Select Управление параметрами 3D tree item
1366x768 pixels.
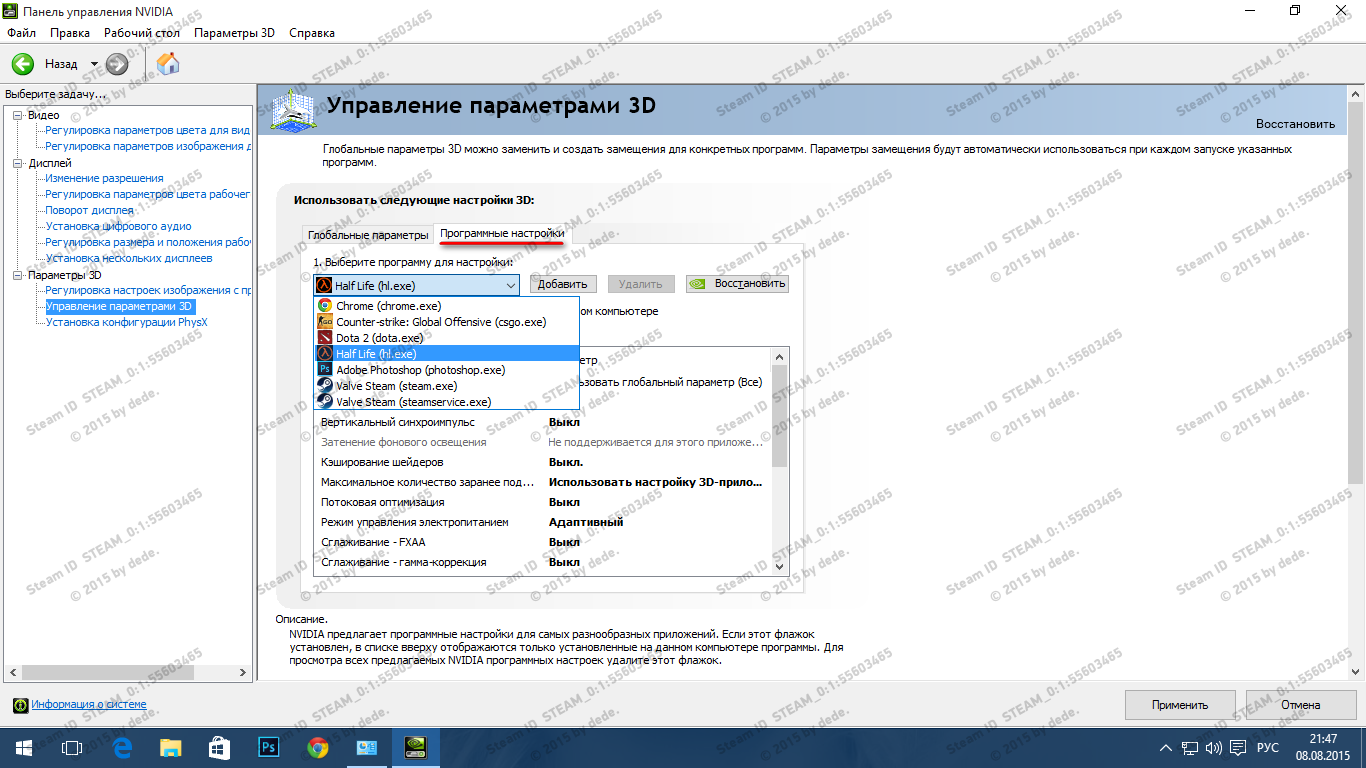click(x=119, y=306)
